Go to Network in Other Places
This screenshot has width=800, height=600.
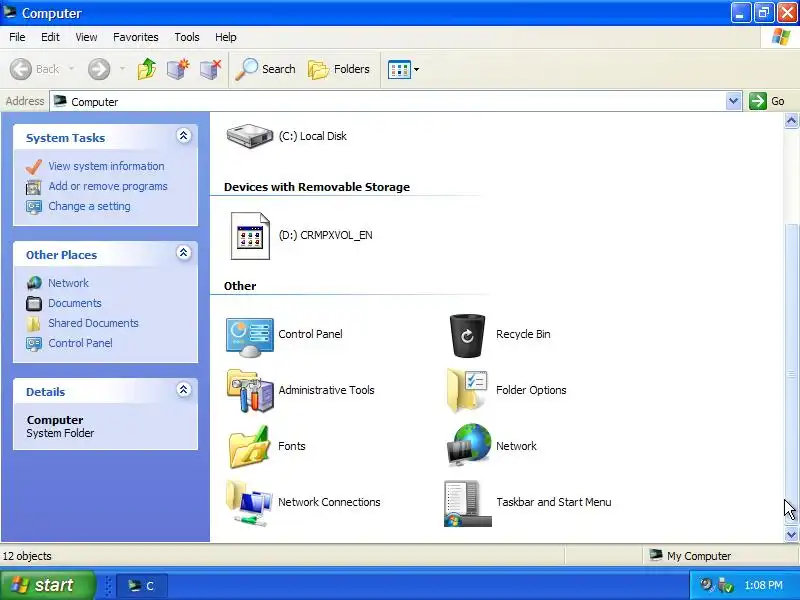[x=68, y=283]
